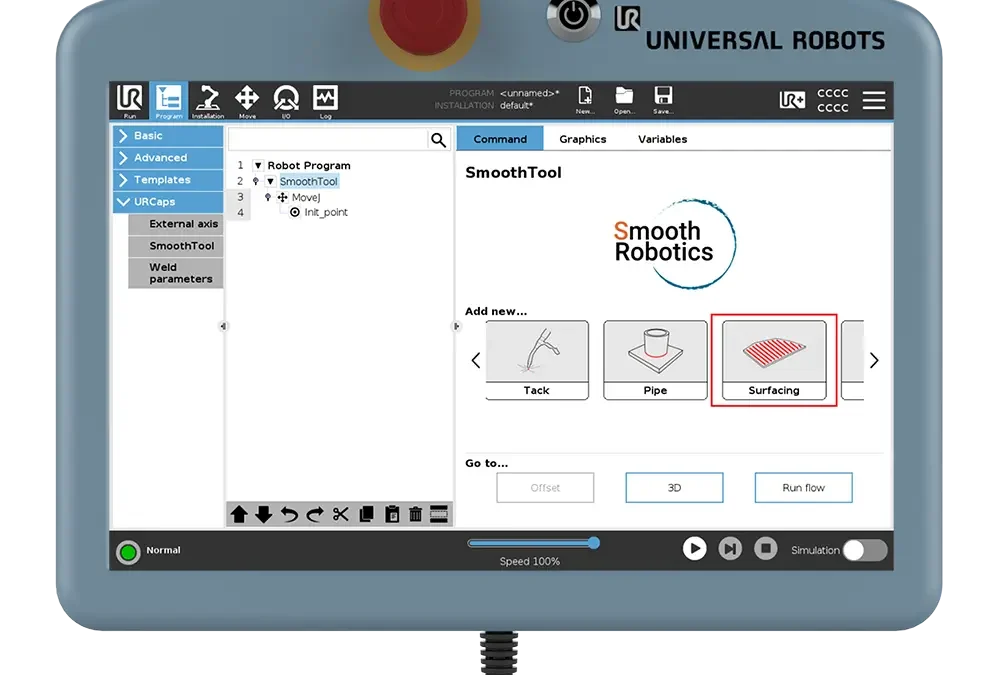Switch to the Graphics tab

click(x=583, y=139)
